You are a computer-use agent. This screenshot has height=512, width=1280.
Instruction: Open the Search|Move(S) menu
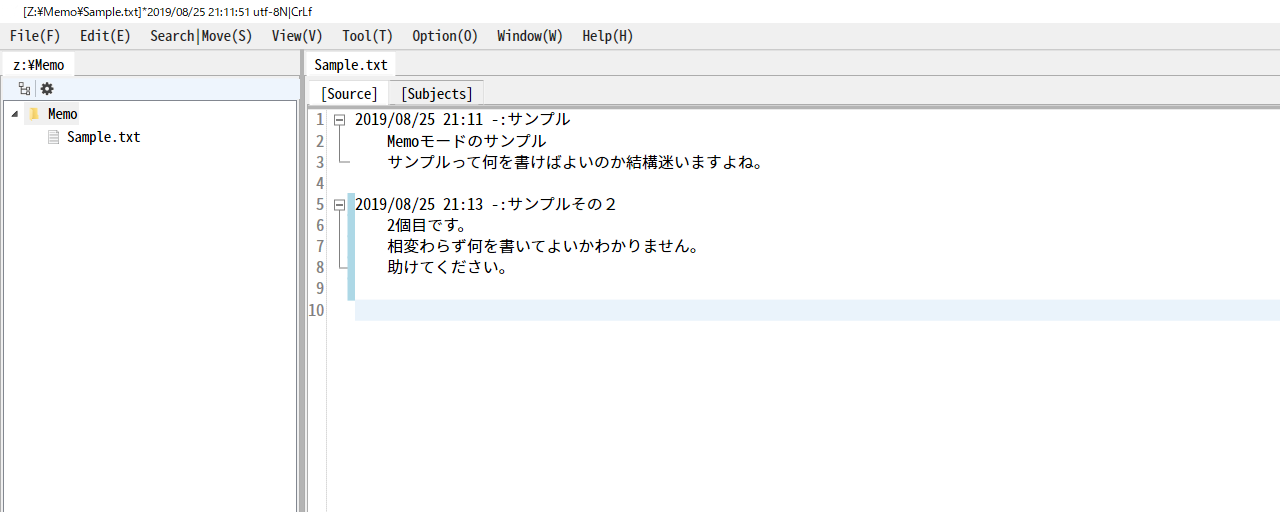click(x=201, y=36)
